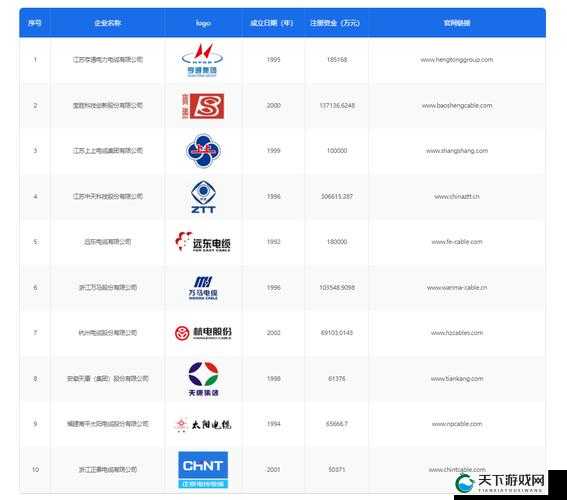
Task: Open the www.baoshengcable.com link
Action: click(x=457, y=106)
